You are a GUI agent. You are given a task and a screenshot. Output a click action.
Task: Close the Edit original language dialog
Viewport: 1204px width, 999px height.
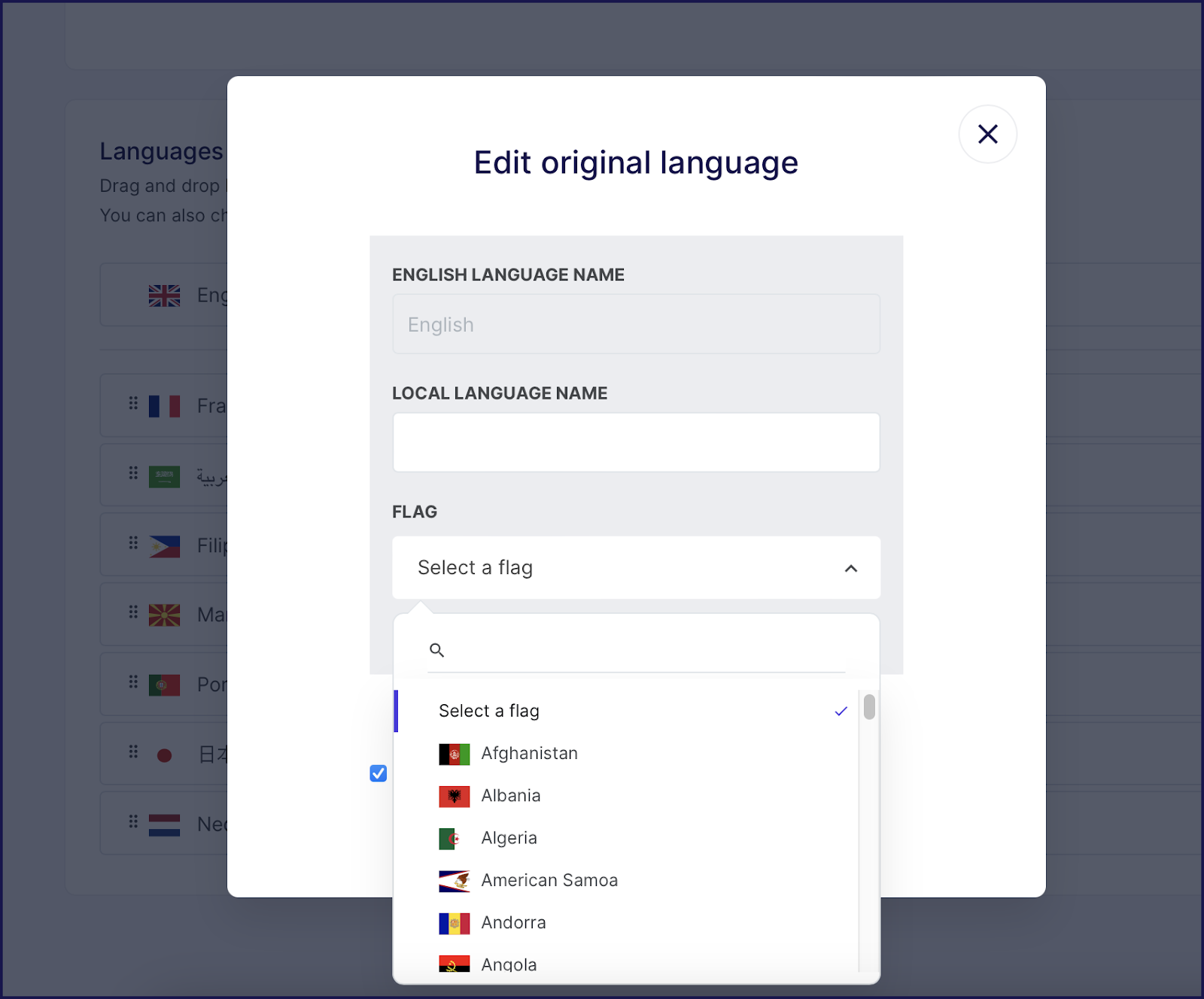[x=987, y=134]
